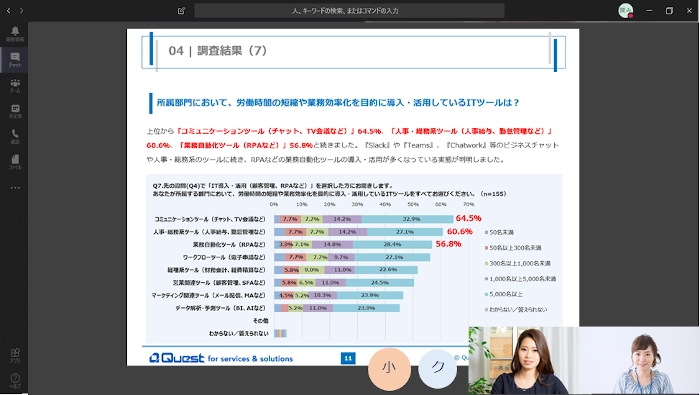Screen dimensions: 700x395
Task: Click the 32.9% bar segment
Action: pos(408,219)
